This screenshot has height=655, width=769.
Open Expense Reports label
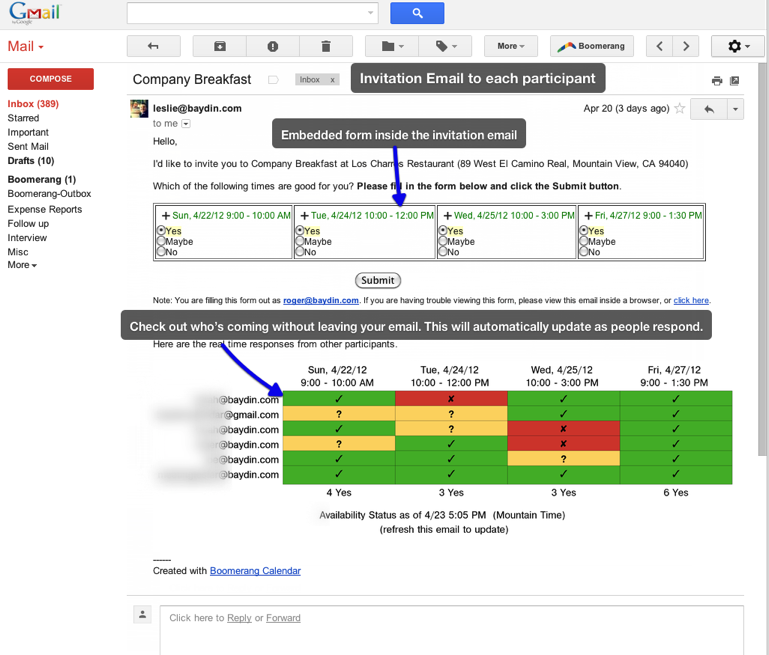(45, 209)
